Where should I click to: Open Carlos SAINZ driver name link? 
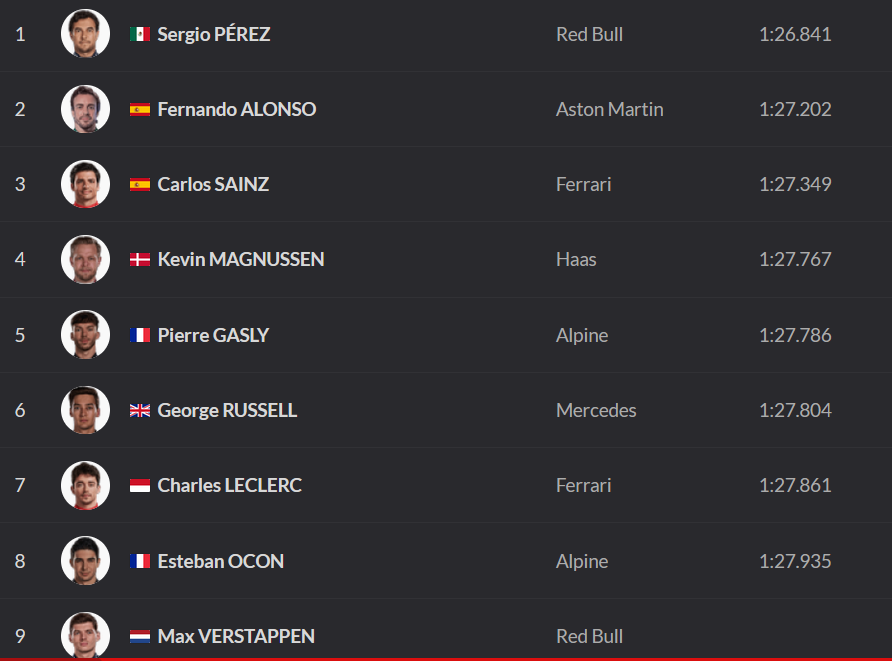tap(213, 184)
